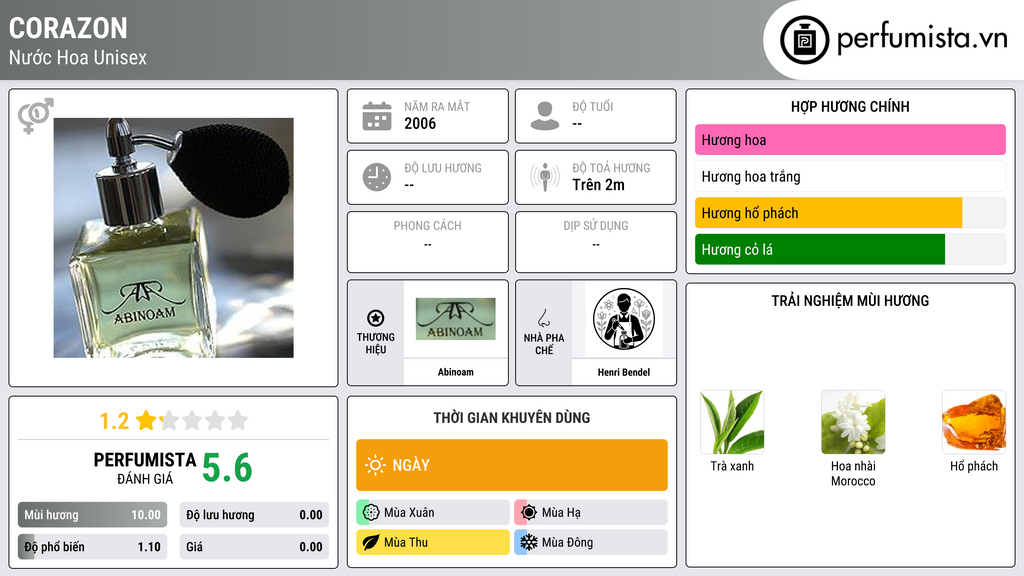Open the Abinoam brand name link
The width and height of the screenshot is (1024, 576).
point(456,372)
